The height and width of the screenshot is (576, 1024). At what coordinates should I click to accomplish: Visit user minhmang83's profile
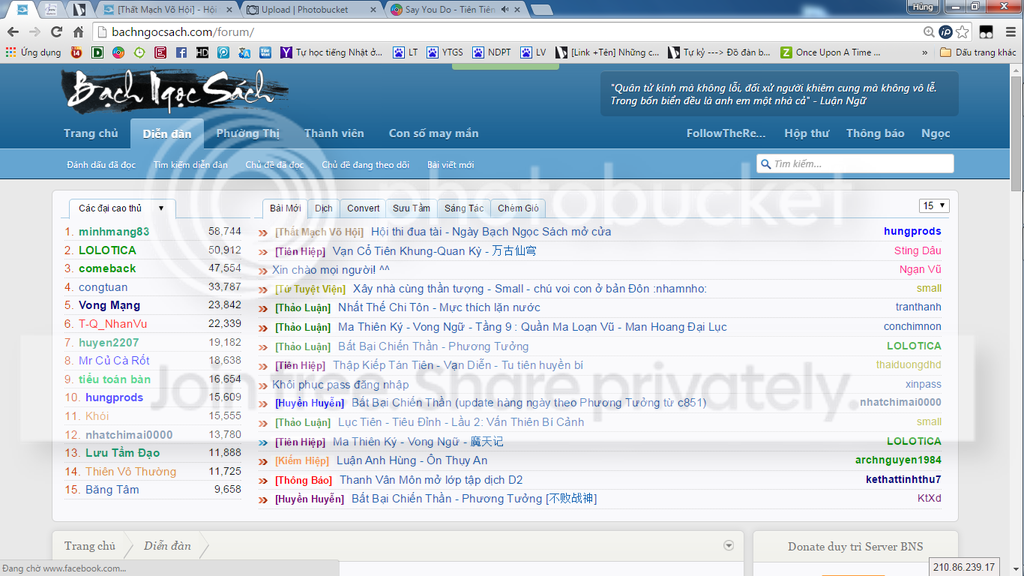113,231
